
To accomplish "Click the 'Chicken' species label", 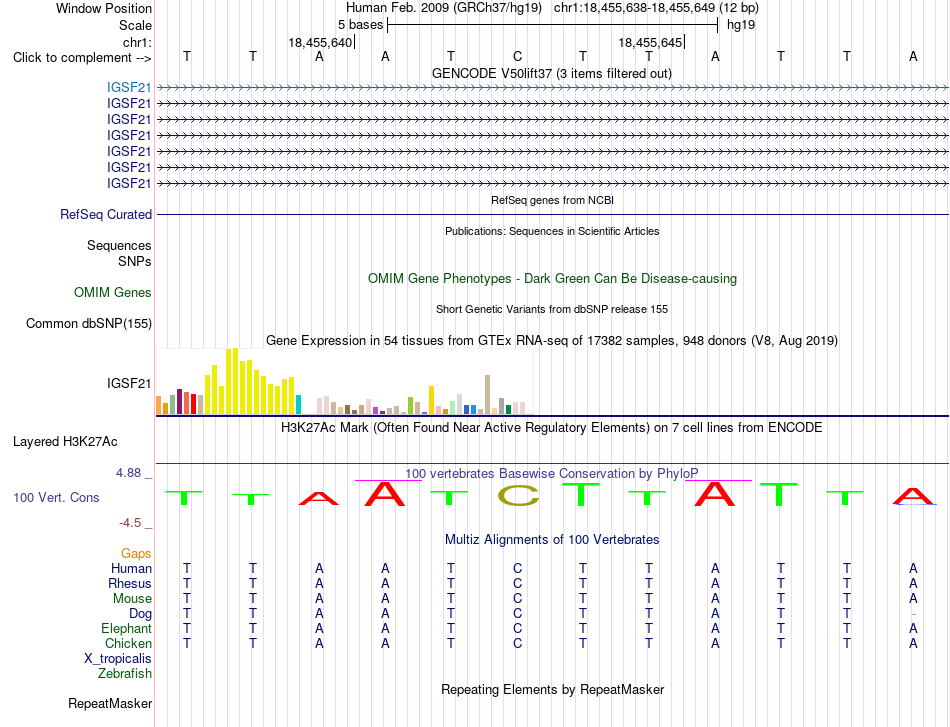I will pos(128,643).
